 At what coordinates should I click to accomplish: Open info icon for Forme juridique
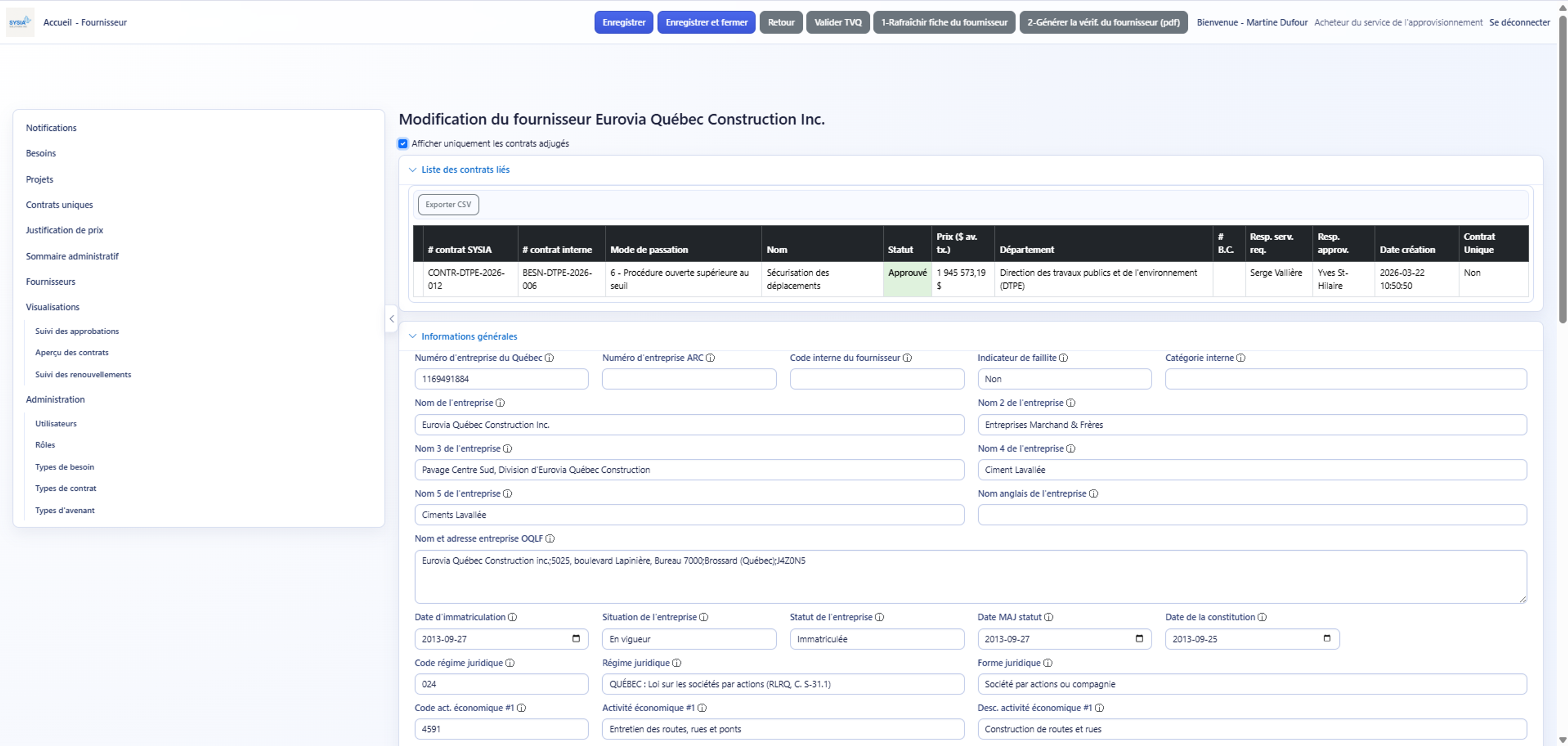pyautogui.click(x=1047, y=663)
